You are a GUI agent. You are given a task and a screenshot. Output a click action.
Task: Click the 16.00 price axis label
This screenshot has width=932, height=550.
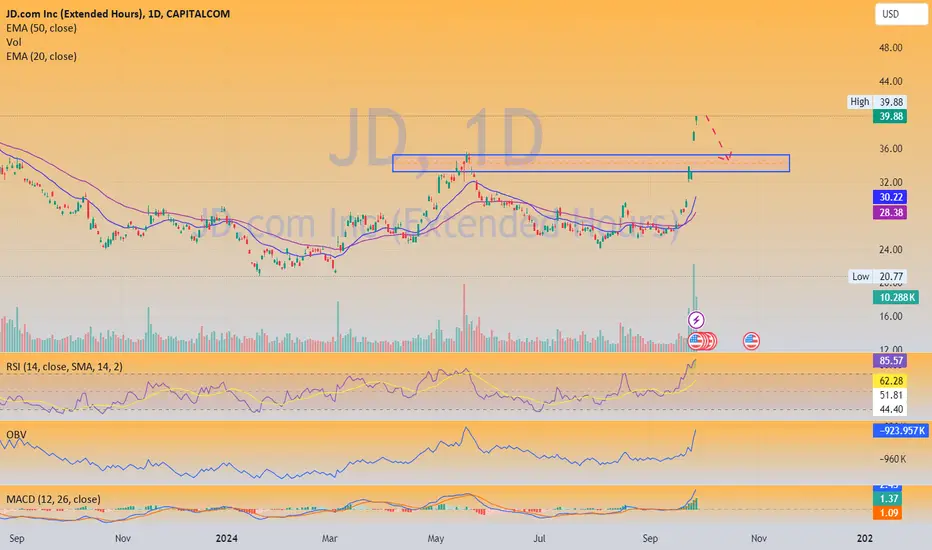pyautogui.click(x=890, y=316)
